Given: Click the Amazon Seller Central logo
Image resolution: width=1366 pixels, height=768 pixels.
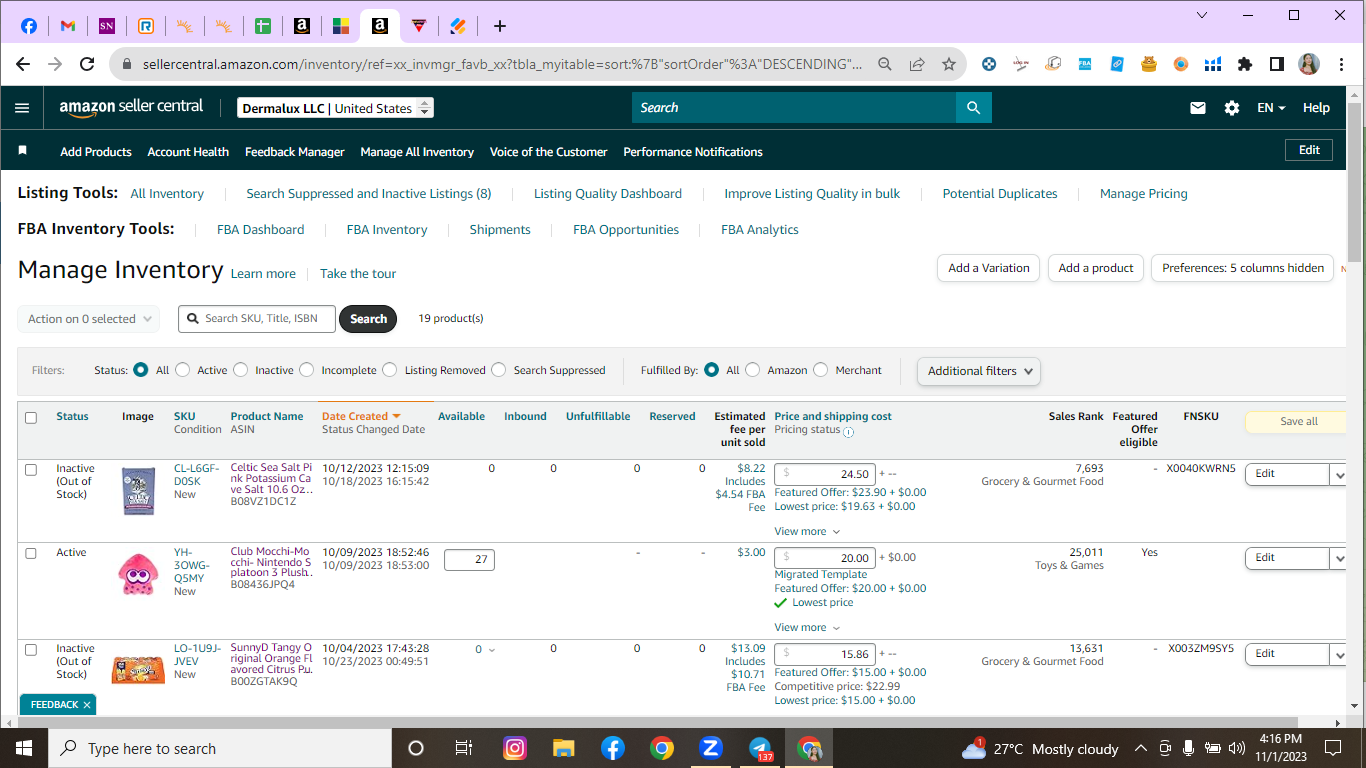Looking at the screenshot, I should tap(131, 107).
